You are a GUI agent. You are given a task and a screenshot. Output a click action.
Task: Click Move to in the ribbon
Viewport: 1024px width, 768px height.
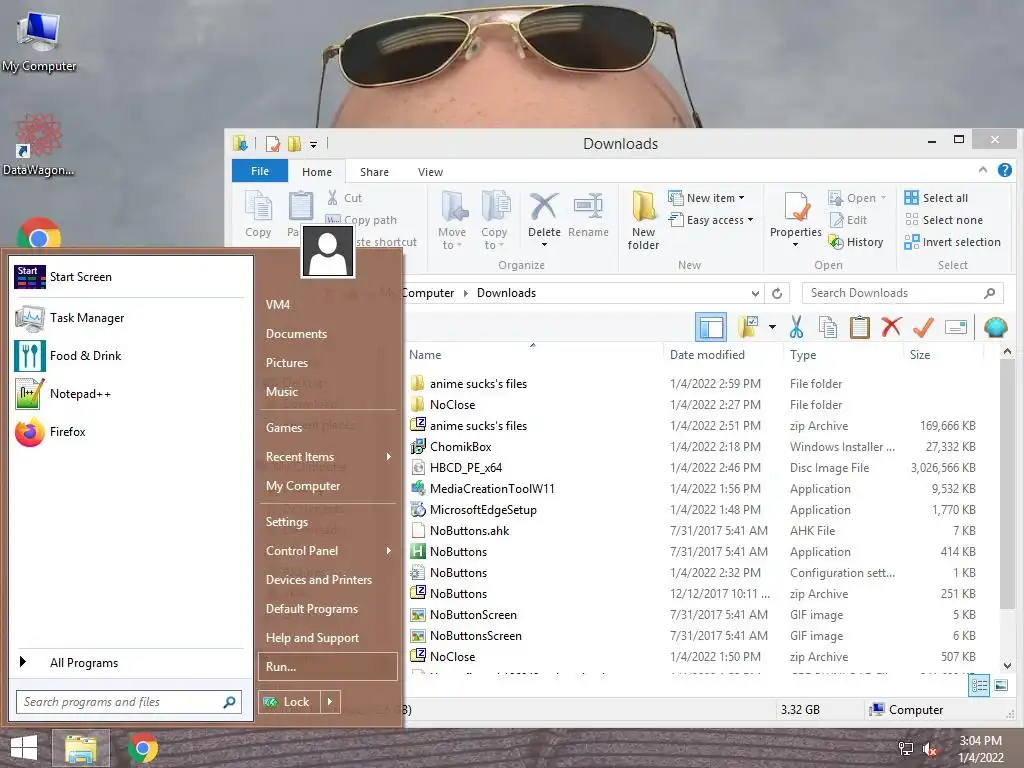coord(452,221)
